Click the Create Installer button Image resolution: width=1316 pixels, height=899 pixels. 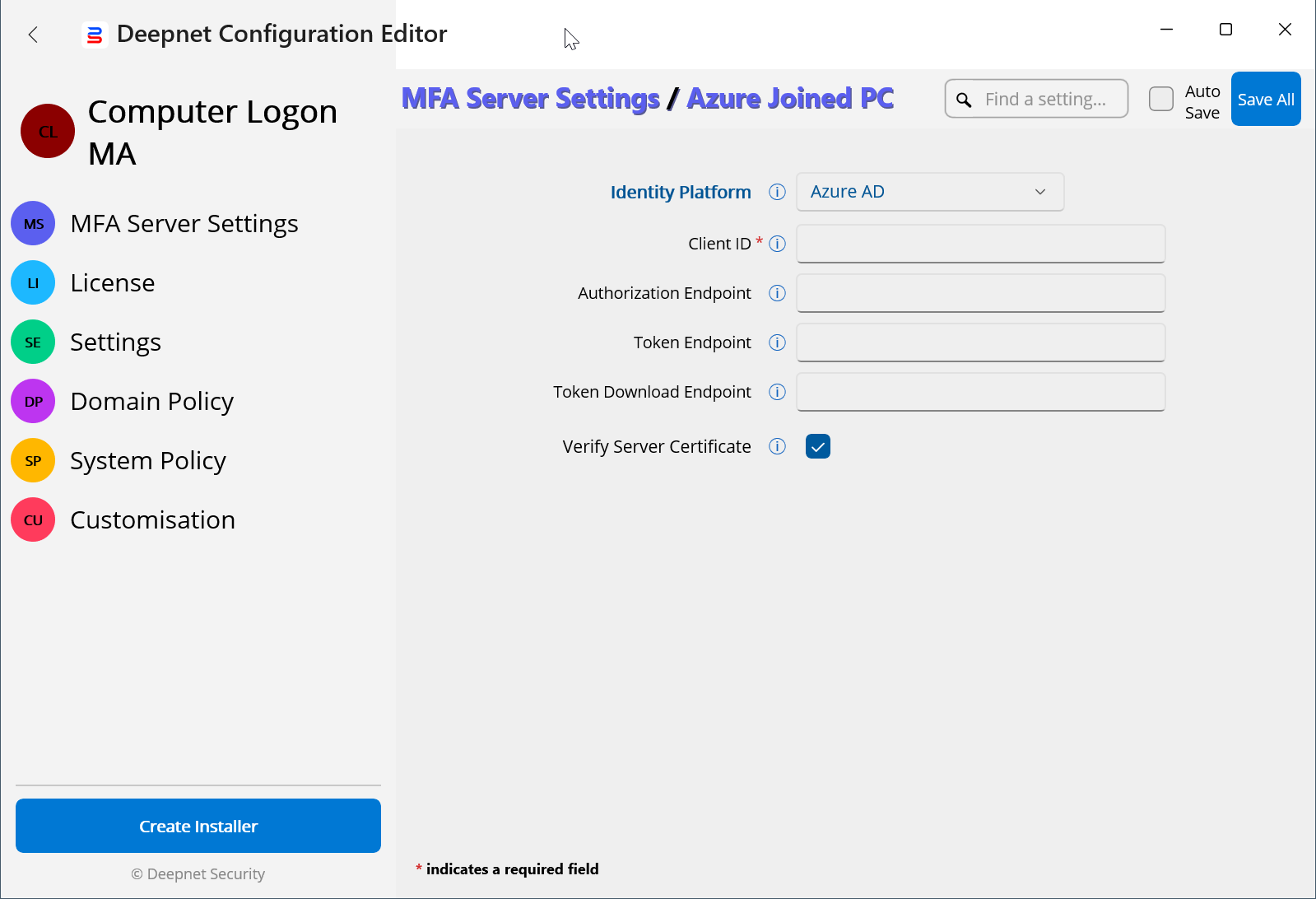point(198,826)
